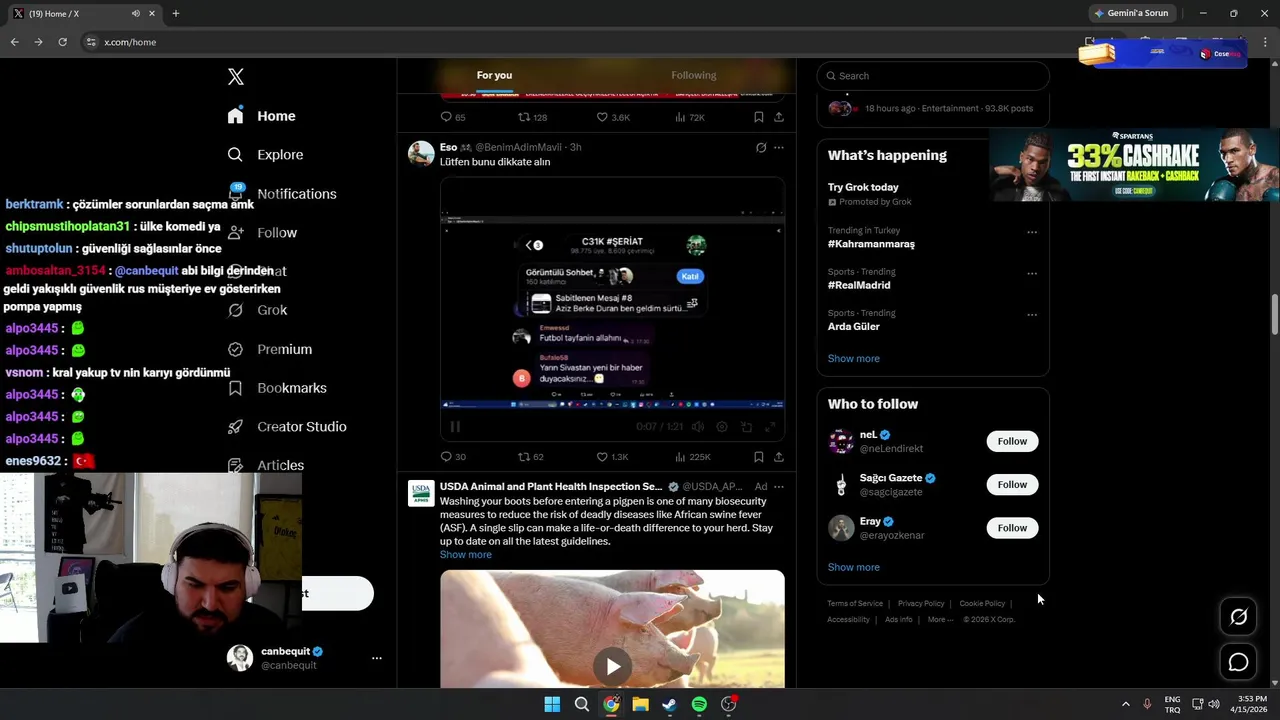1280x720 pixels.
Task: Open floating messages chat button
Action: pos(1238,662)
